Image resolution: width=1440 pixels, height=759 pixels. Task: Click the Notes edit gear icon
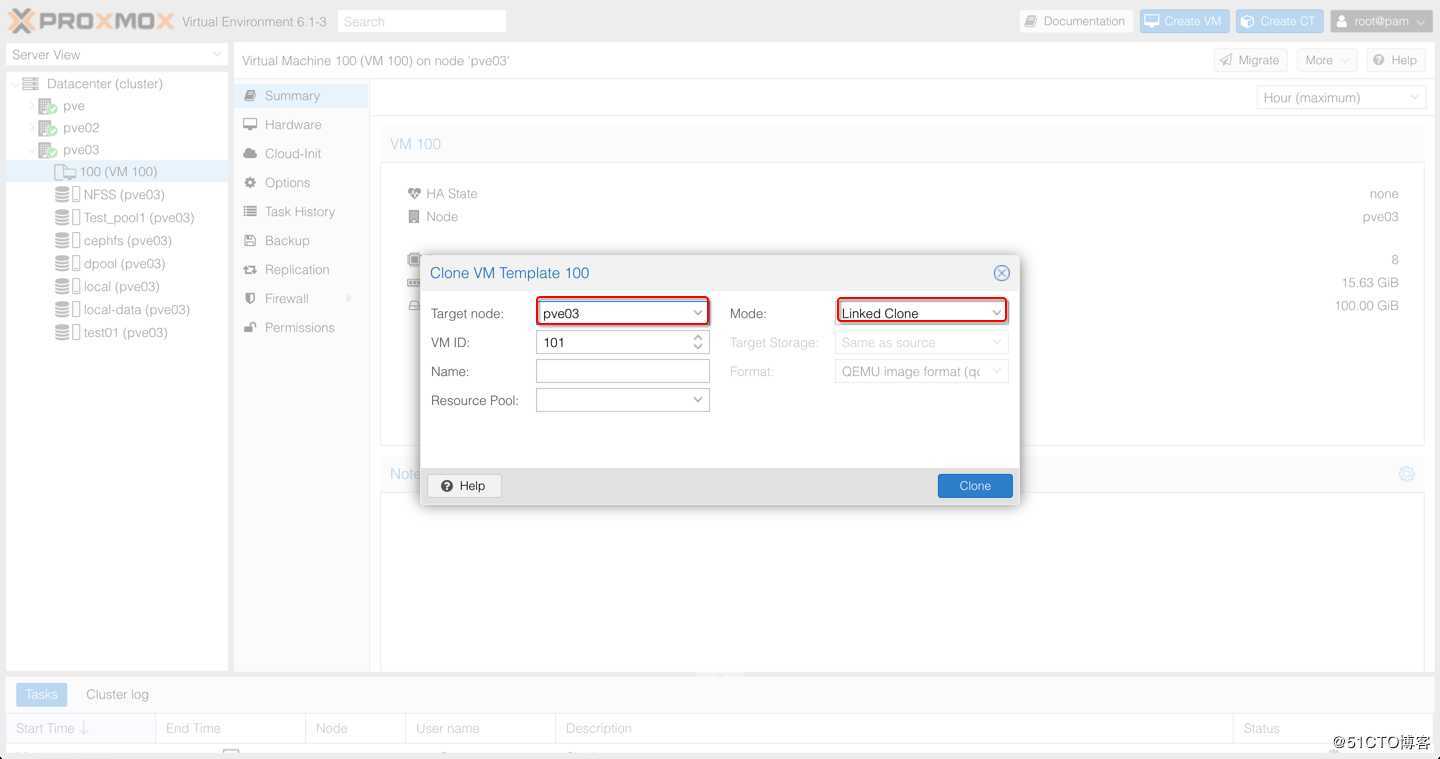[x=1407, y=474]
